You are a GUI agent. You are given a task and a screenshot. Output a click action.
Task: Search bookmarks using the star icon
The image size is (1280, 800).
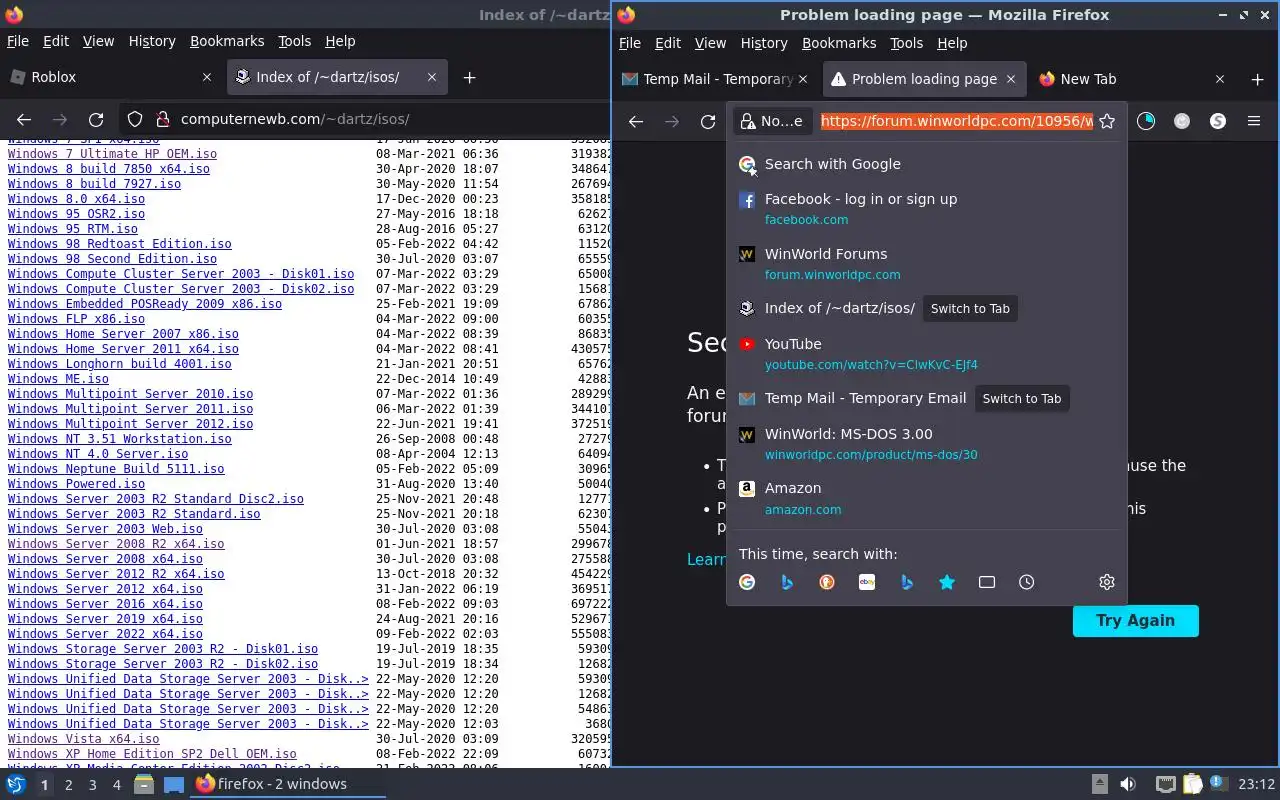click(947, 582)
